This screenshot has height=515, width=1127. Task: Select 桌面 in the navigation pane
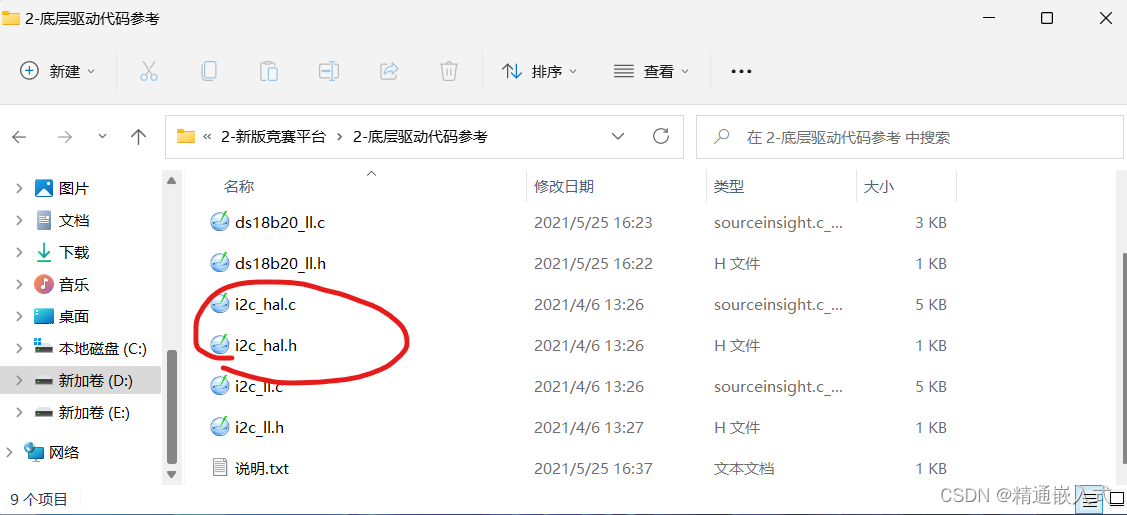(73, 316)
